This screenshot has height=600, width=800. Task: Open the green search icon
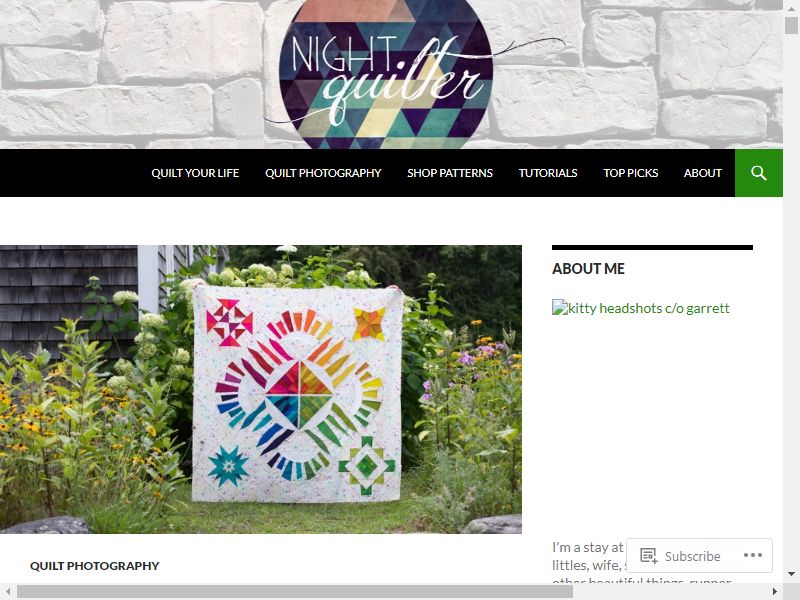click(759, 173)
